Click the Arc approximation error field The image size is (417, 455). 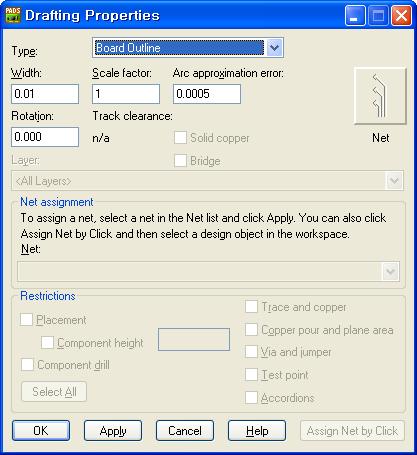pyautogui.click(x=207, y=94)
